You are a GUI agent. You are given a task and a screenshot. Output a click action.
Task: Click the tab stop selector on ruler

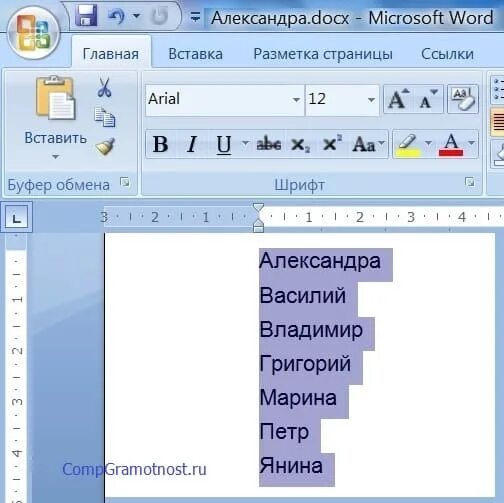click(x=16, y=217)
